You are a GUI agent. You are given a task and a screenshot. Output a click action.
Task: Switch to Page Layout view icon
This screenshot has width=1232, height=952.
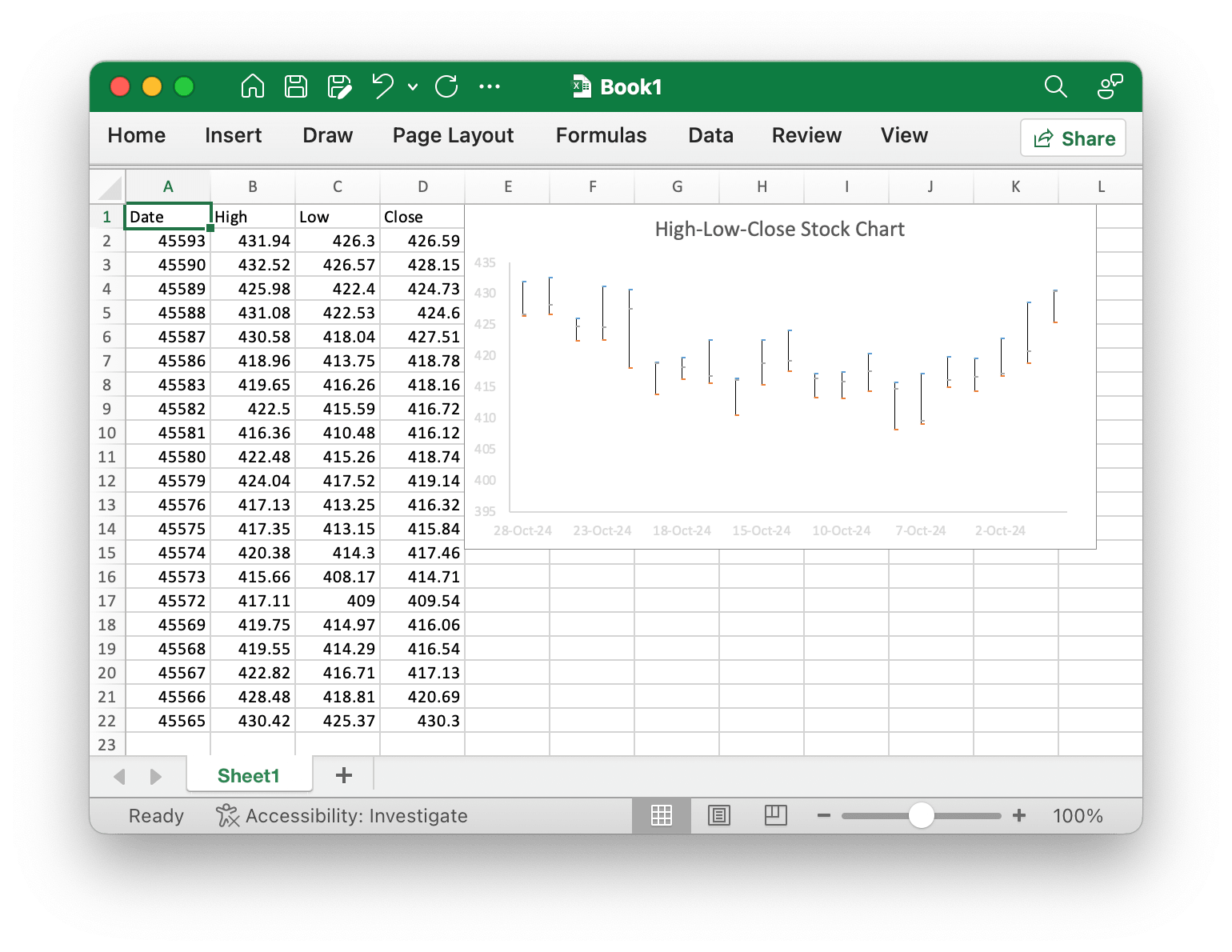719,816
